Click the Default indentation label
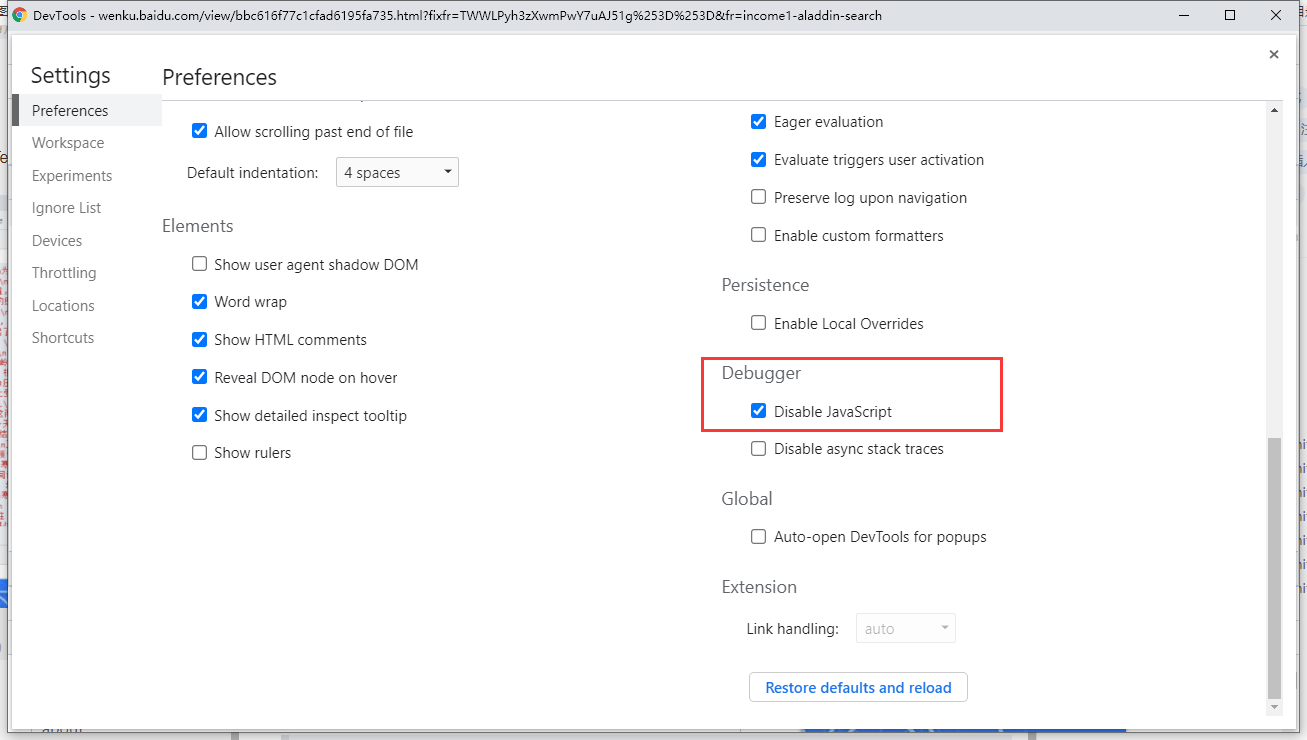Image resolution: width=1307 pixels, height=740 pixels. pos(253,172)
